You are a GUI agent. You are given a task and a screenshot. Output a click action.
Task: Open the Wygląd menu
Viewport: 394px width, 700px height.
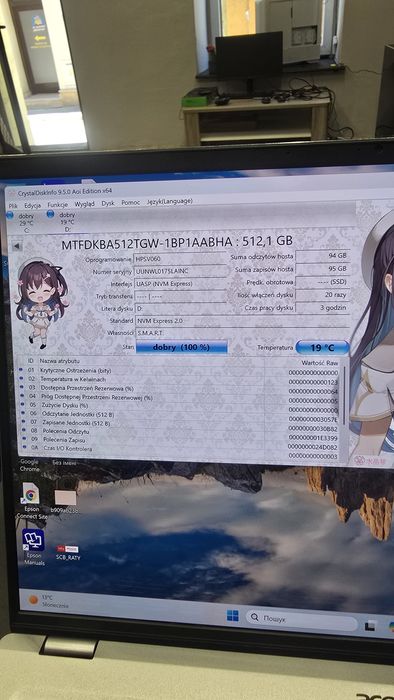[84, 204]
